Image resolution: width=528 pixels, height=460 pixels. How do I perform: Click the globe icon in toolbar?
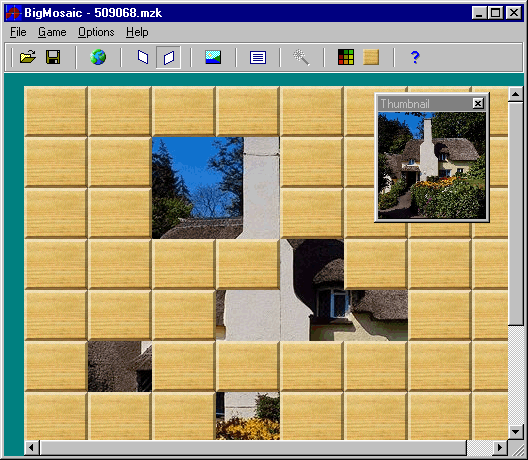pyautogui.click(x=98, y=57)
